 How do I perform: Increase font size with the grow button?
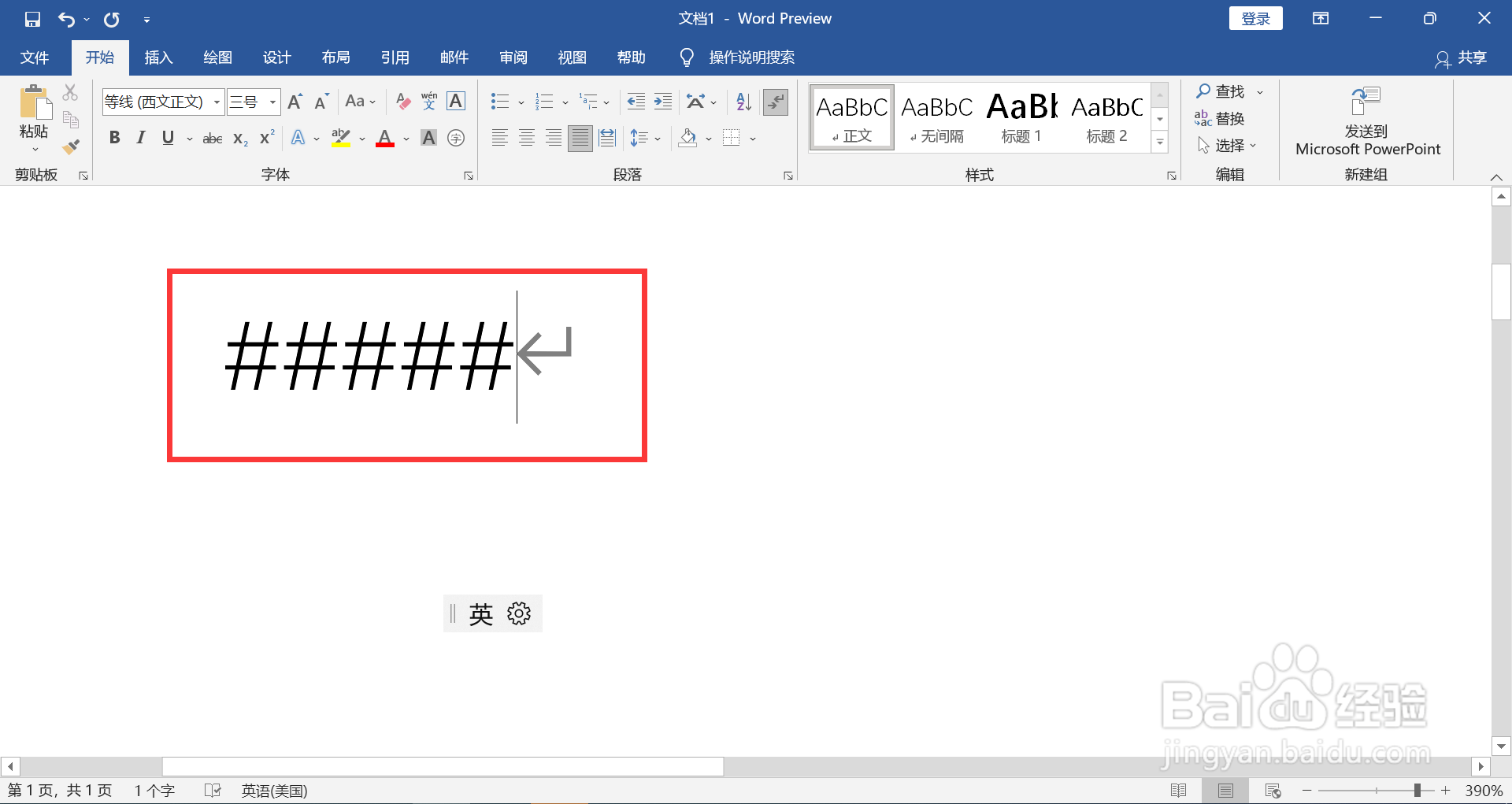coord(295,102)
